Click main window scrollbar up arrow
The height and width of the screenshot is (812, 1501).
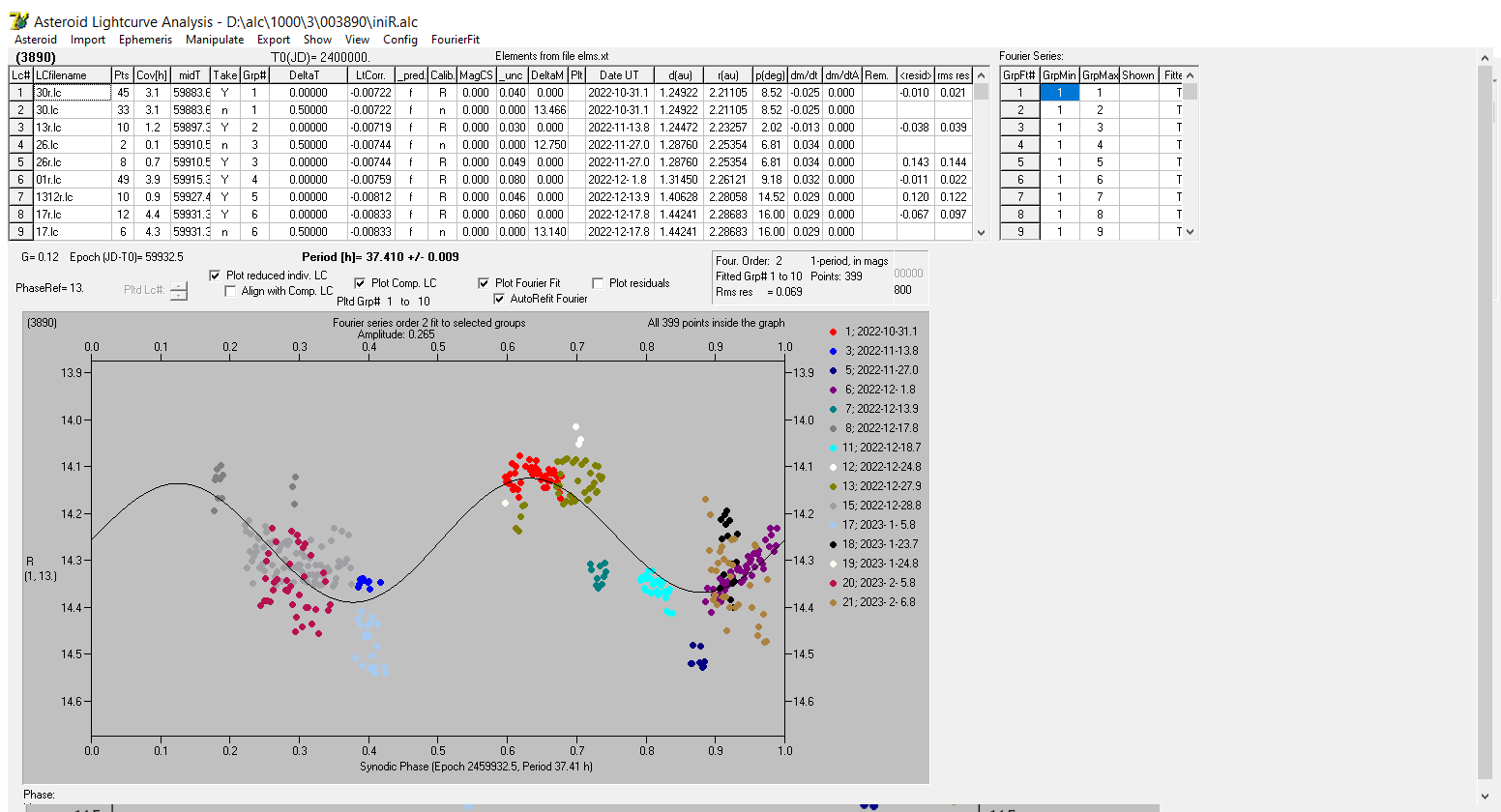tap(1486, 59)
